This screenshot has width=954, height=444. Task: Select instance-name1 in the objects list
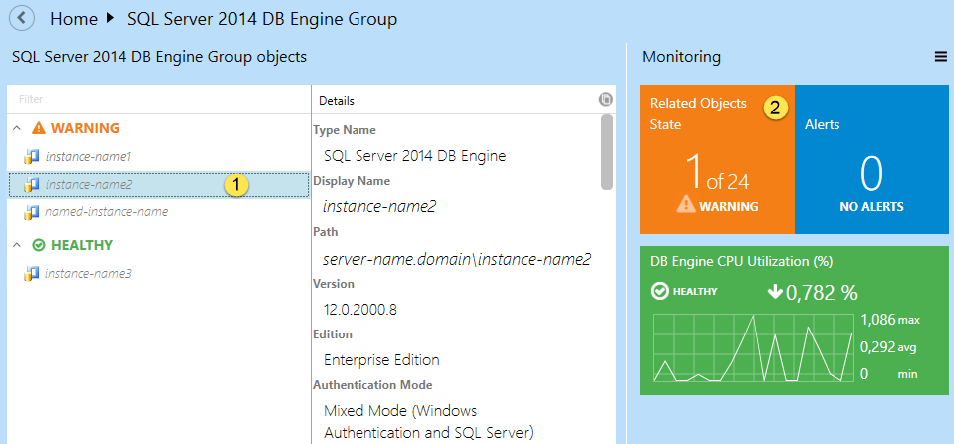click(89, 156)
